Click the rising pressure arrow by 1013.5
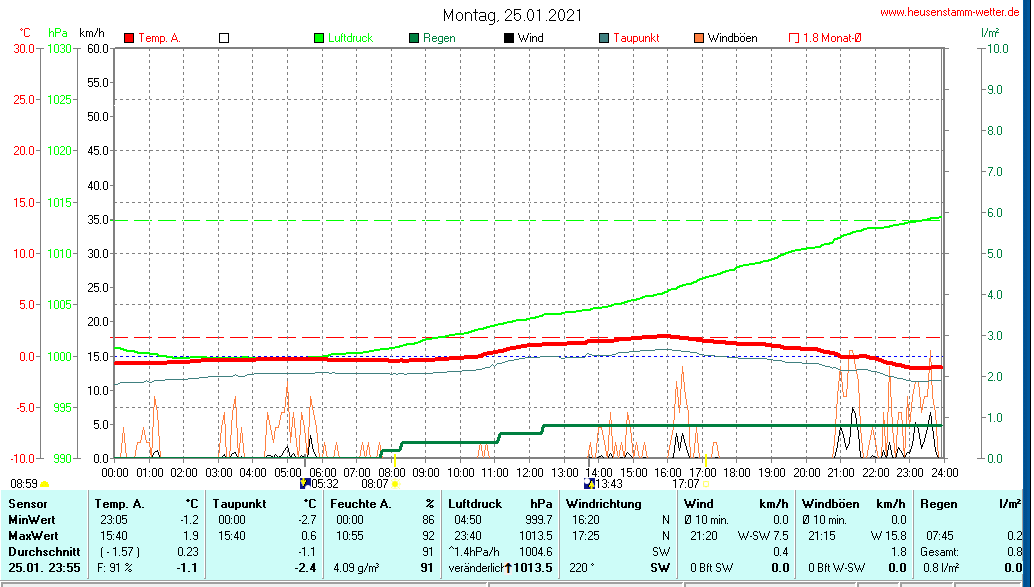 (508, 568)
